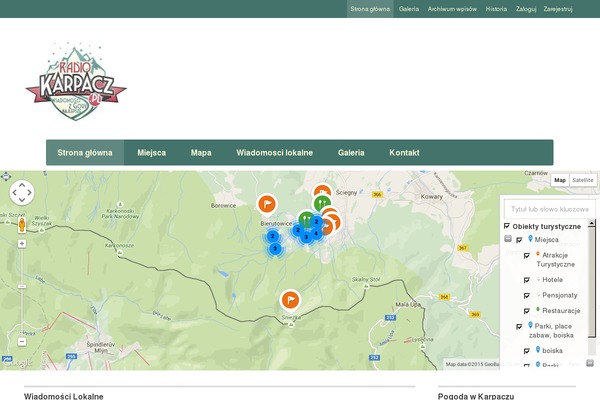Toggle the Miejsca checkbox
This screenshot has width=600, height=400.
[x=519, y=240]
